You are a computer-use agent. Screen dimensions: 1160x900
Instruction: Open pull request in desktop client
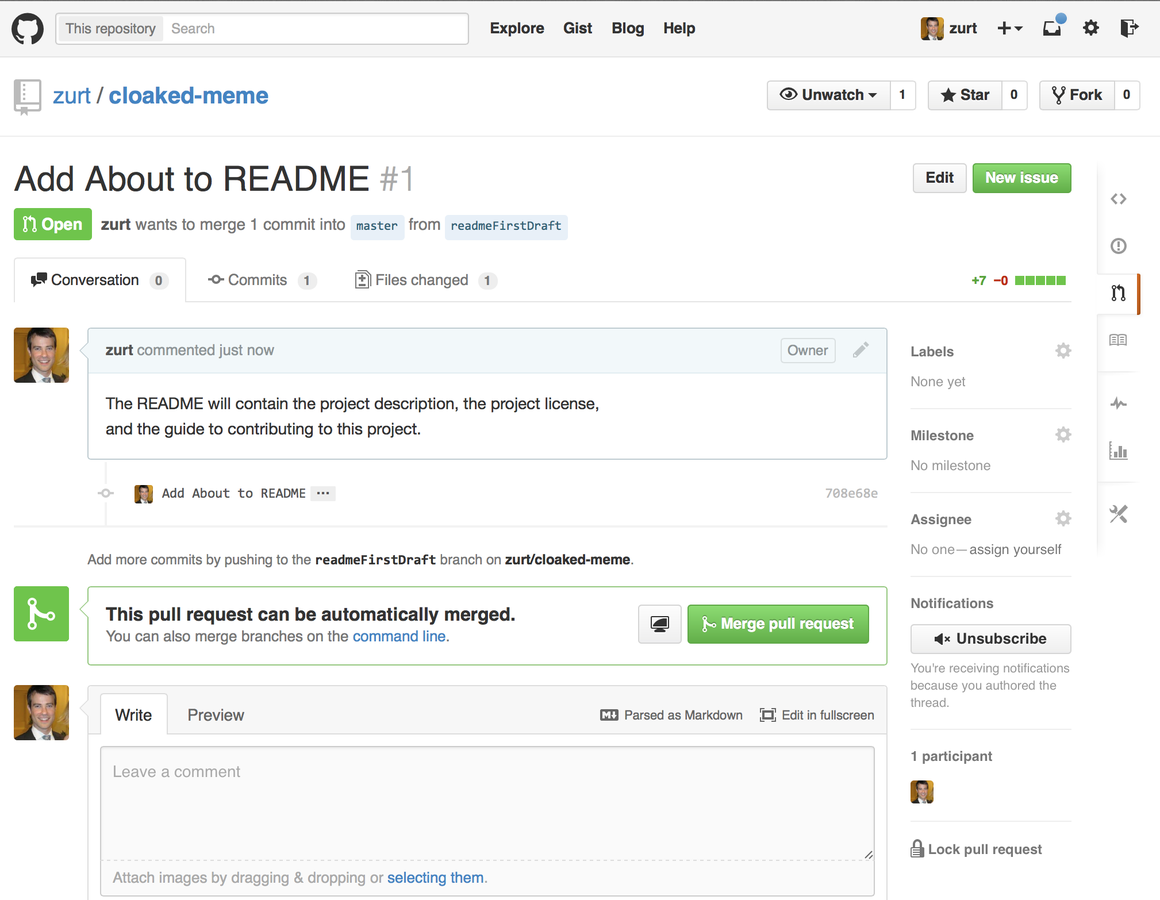[x=660, y=624]
